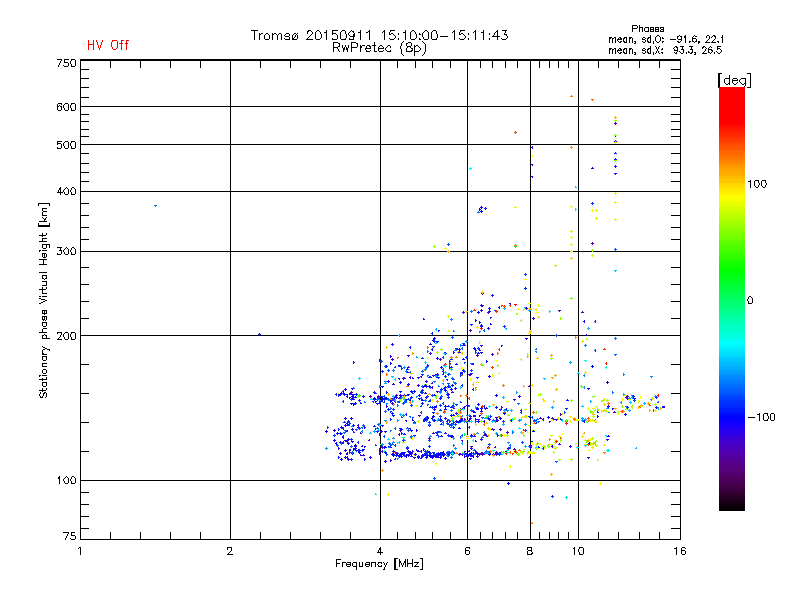This screenshot has width=800, height=600.
Task: Click the red 'HV Off' label
Action: 108,45
